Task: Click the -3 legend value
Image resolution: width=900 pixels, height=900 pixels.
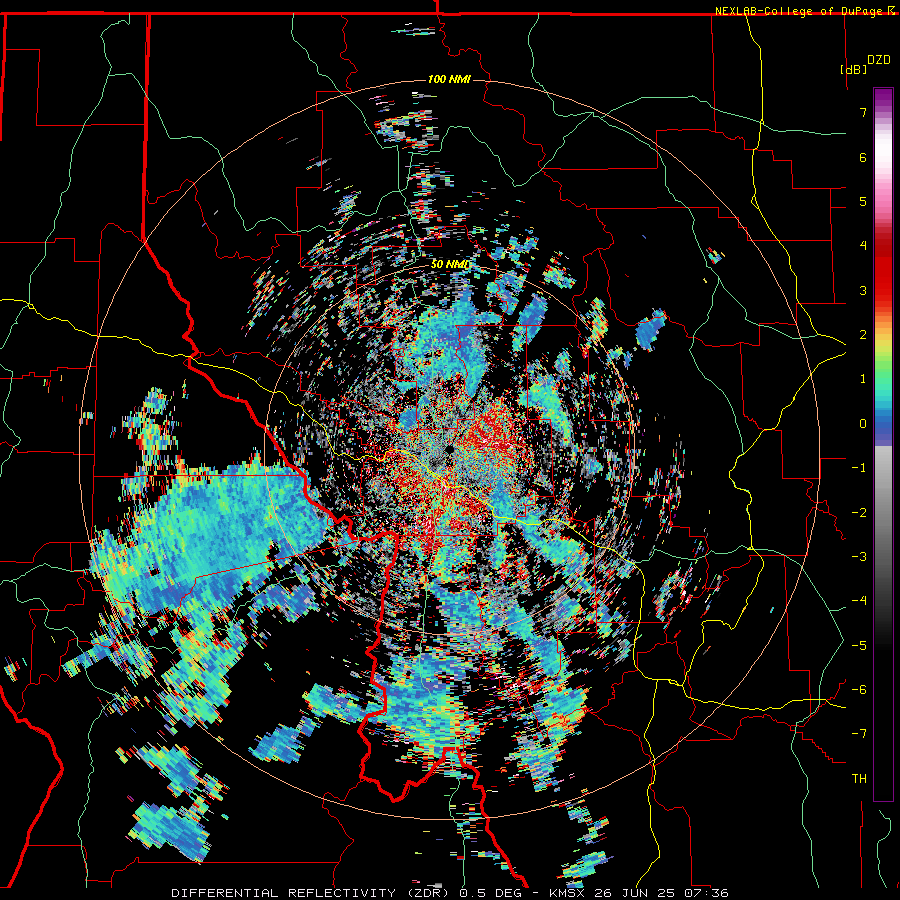Action: (859, 557)
